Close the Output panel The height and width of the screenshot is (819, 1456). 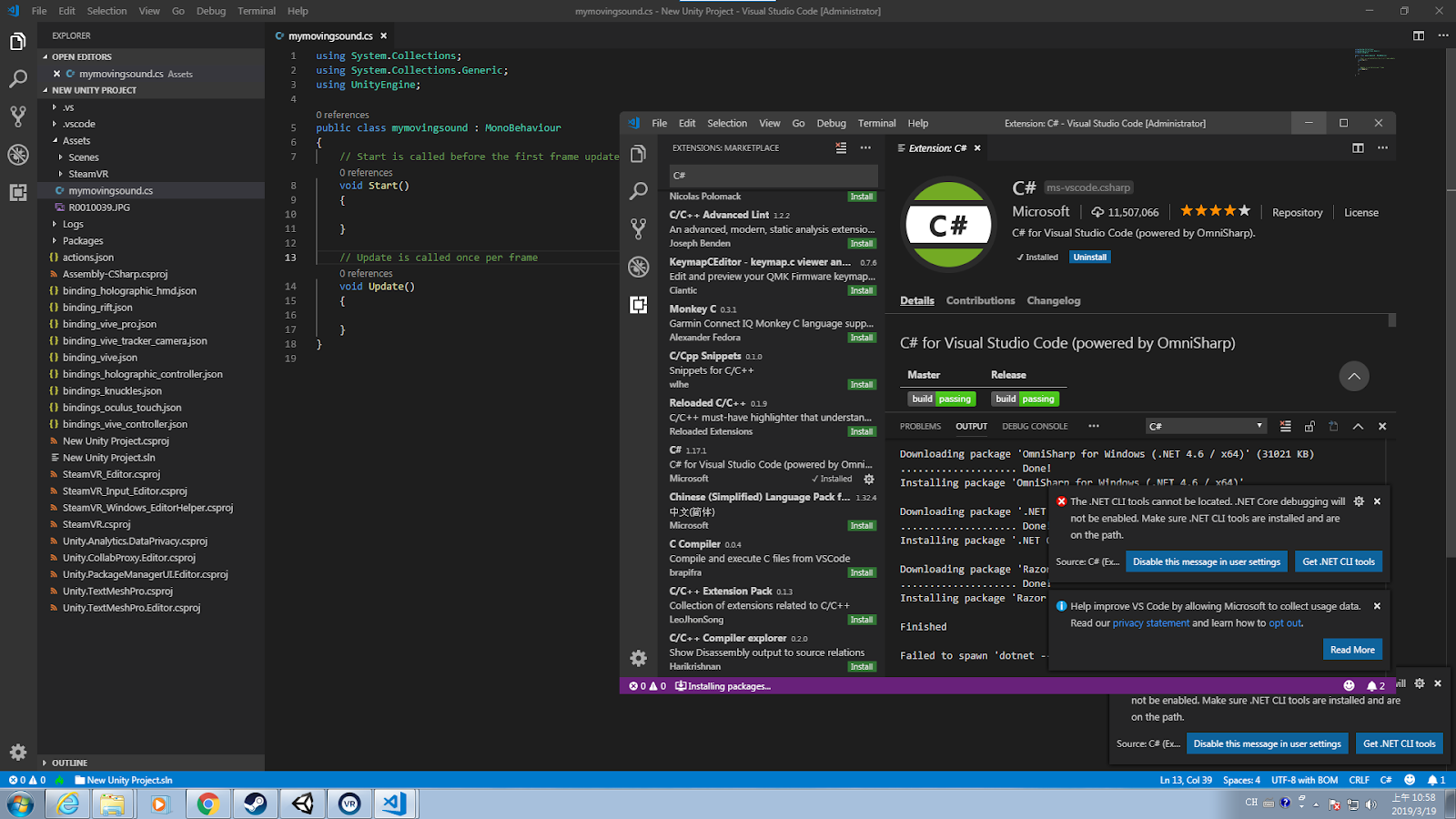[1382, 426]
